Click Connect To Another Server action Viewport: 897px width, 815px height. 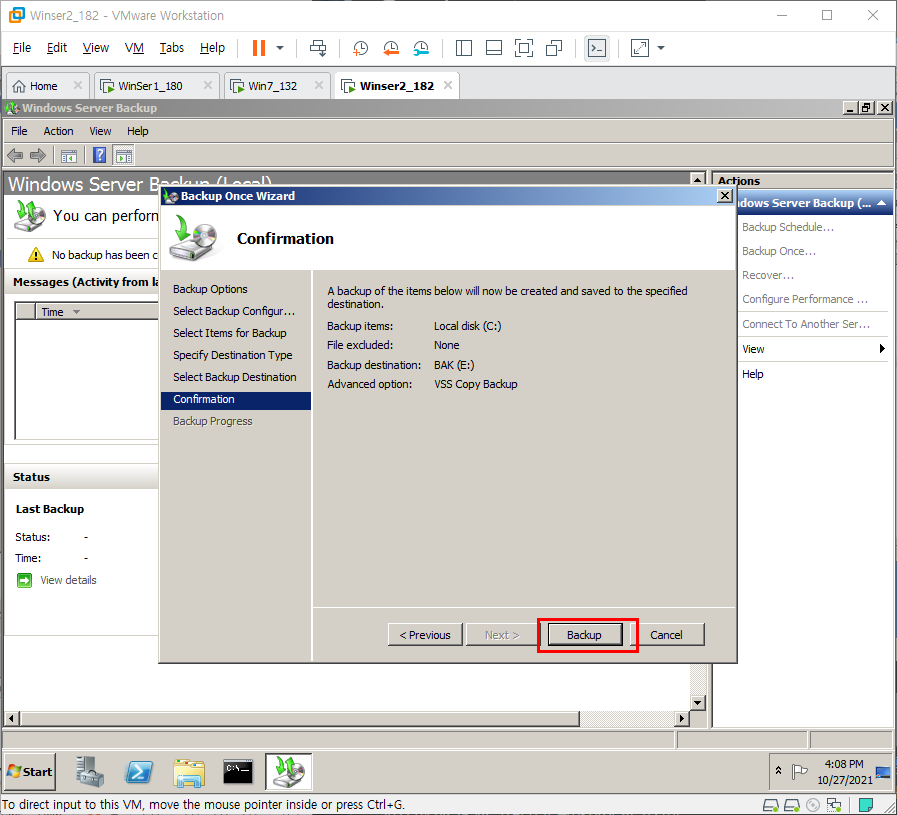coord(805,324)
